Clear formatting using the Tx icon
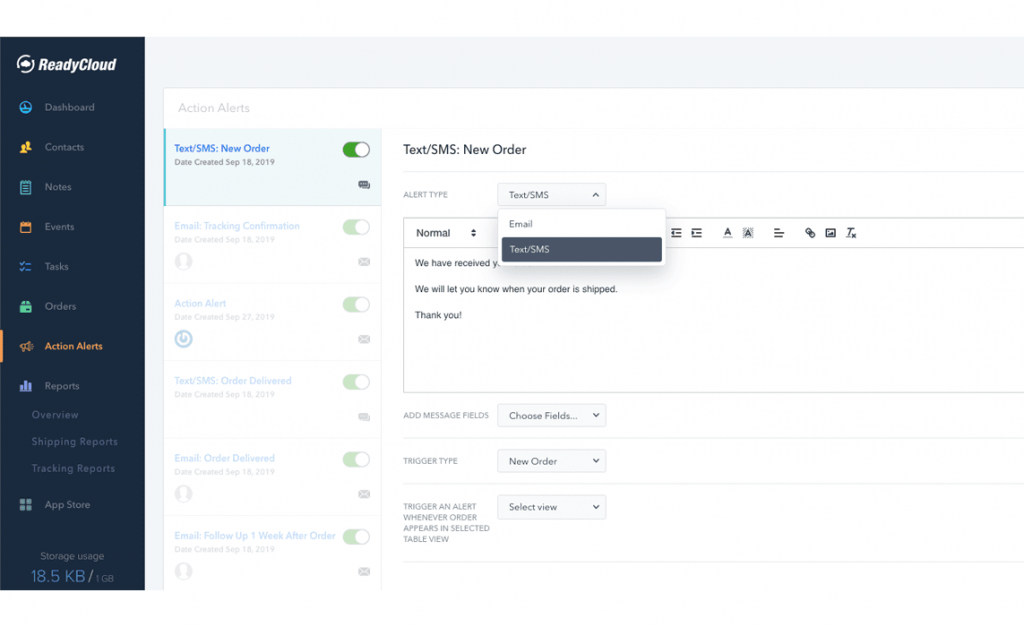The height and width of the screenshot is (627, 1024). 852,233
